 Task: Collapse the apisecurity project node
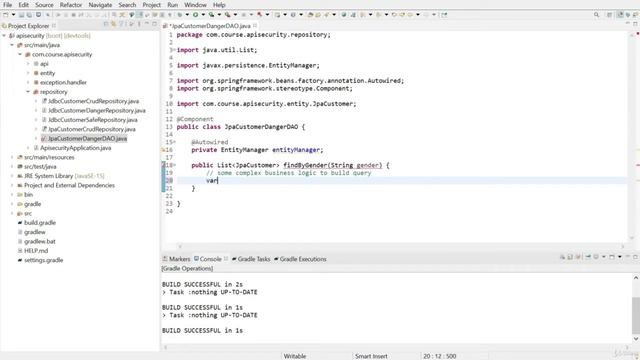[4, 36]
